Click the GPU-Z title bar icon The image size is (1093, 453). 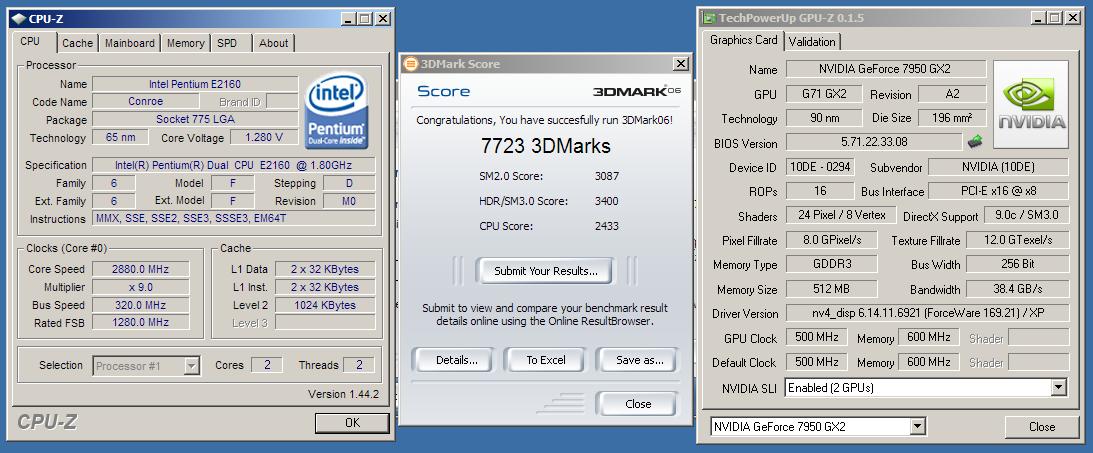[709, 17]
